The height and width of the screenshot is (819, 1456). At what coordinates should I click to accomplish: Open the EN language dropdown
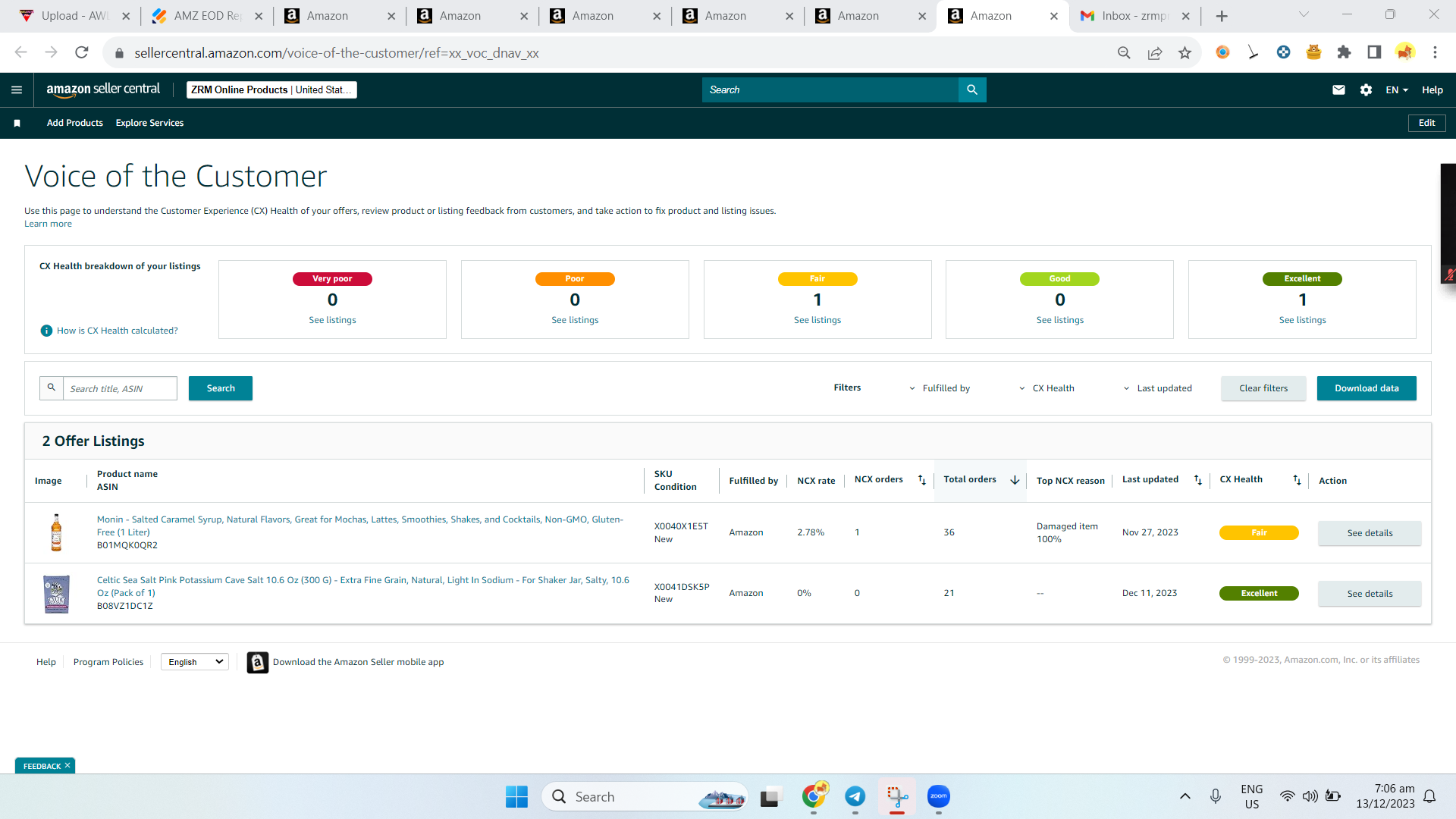click(1397, 90)
